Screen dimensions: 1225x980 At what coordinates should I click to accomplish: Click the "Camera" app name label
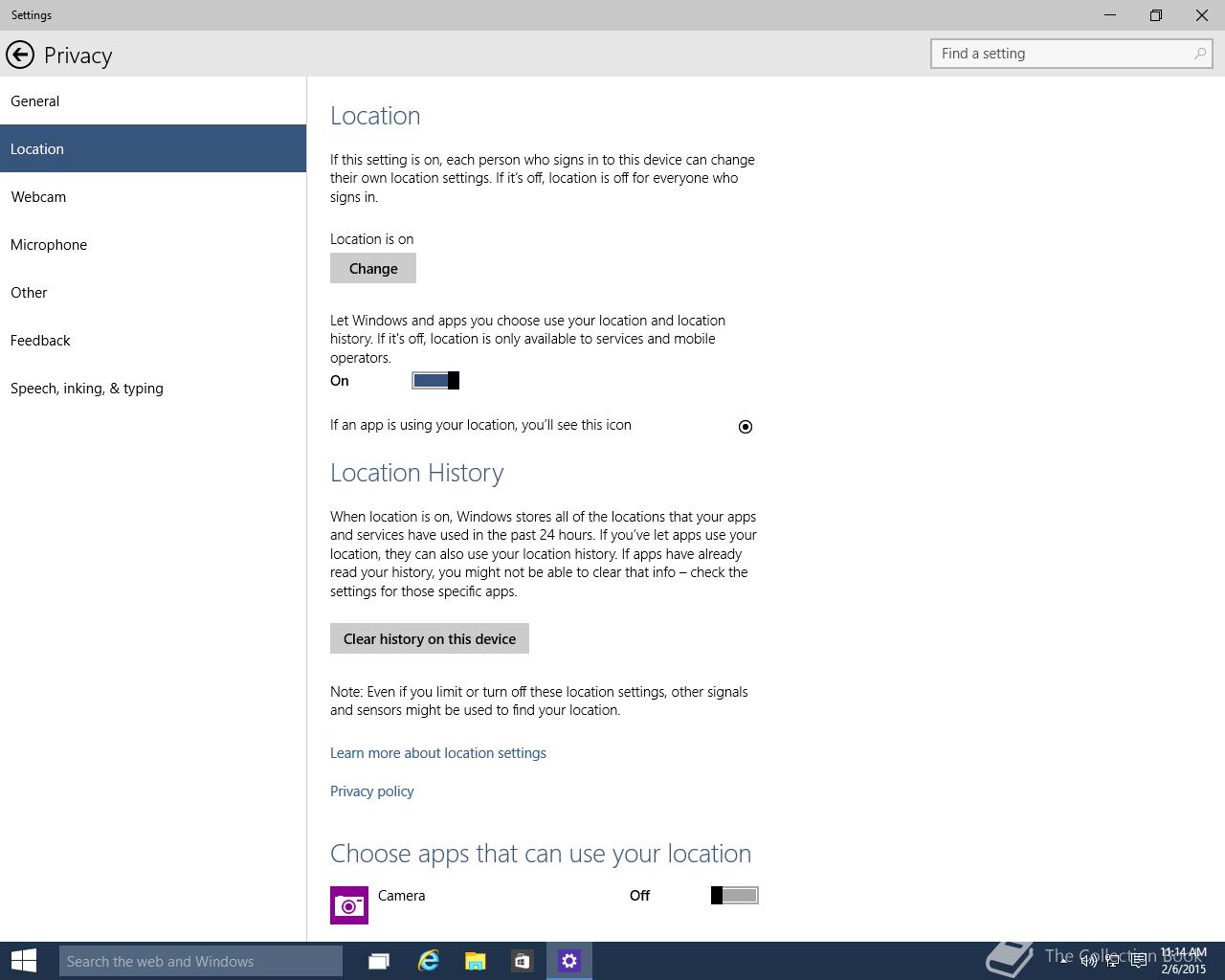[402, 896]
